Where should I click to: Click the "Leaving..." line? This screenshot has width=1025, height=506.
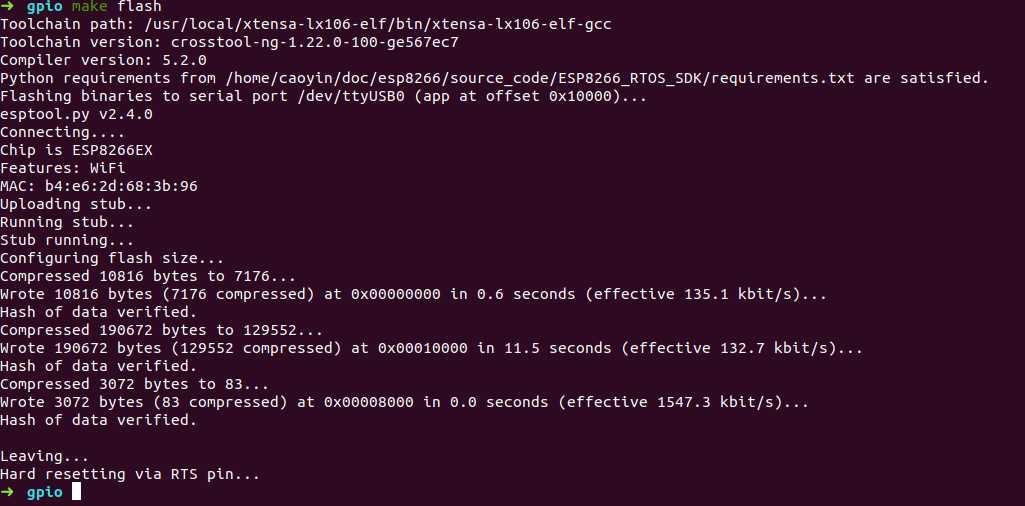pyautogui.click(x=45, y=456)
